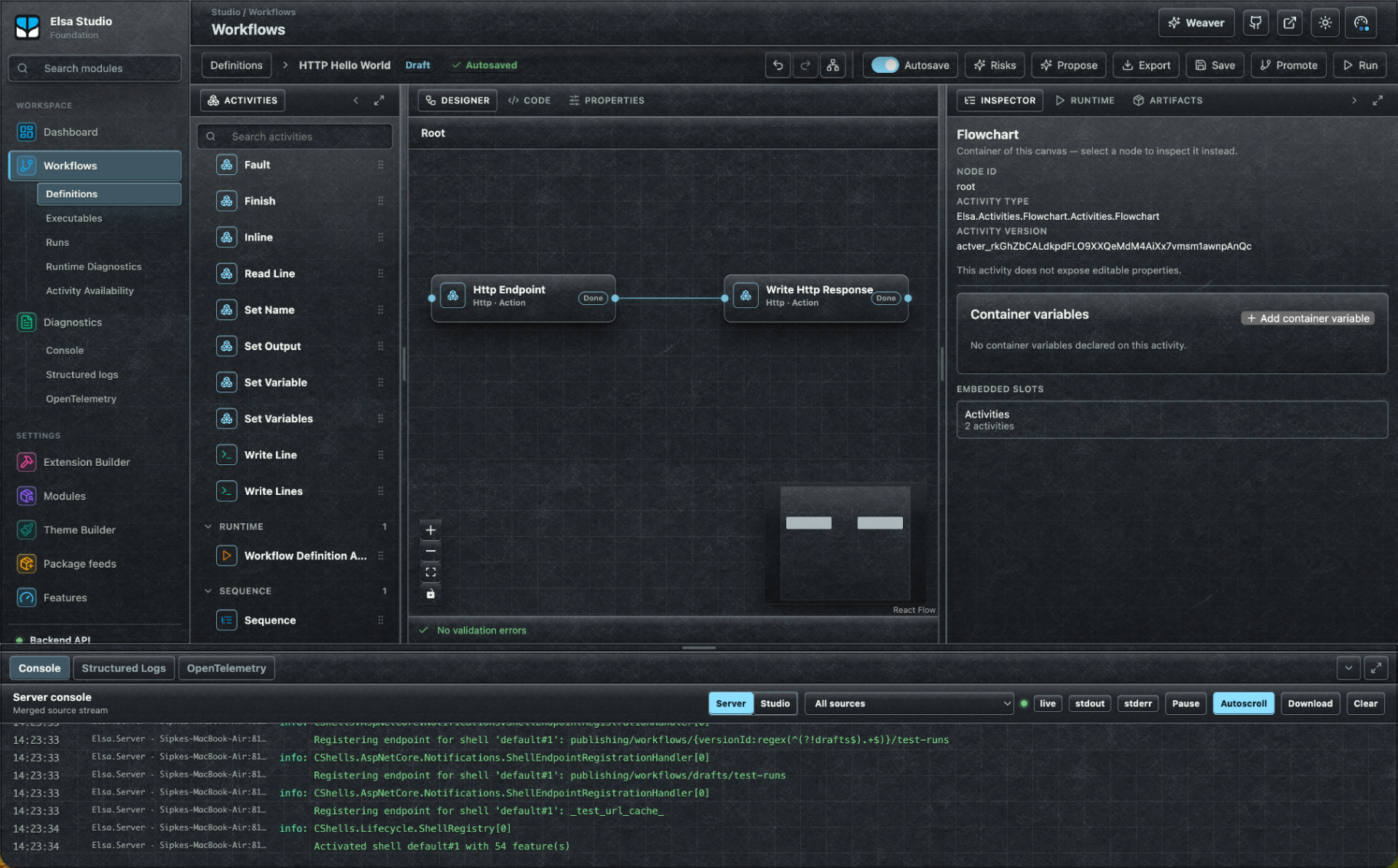Open Package feeds settings page

[95, 563]
